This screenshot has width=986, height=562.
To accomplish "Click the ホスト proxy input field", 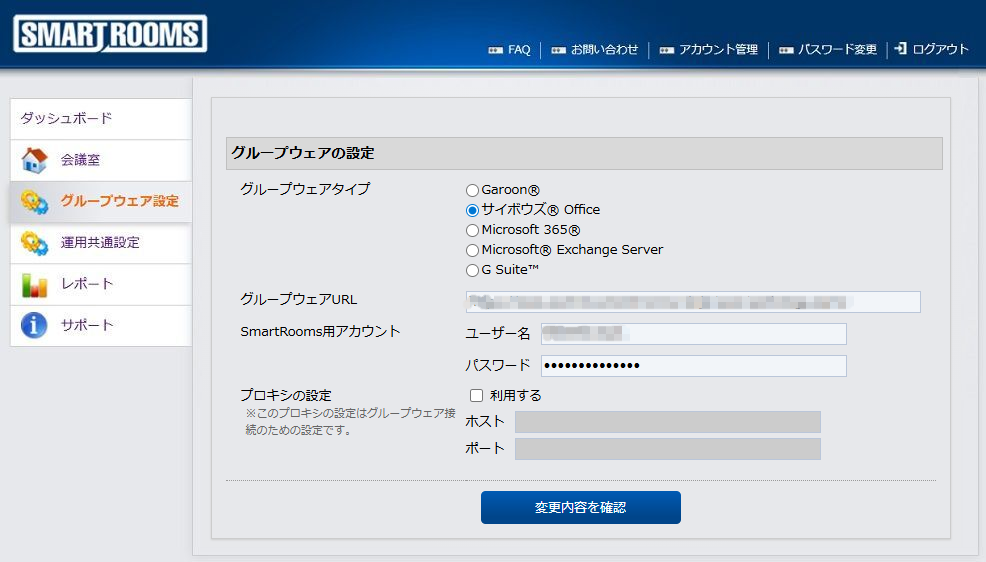I will [x=668, y=422].
